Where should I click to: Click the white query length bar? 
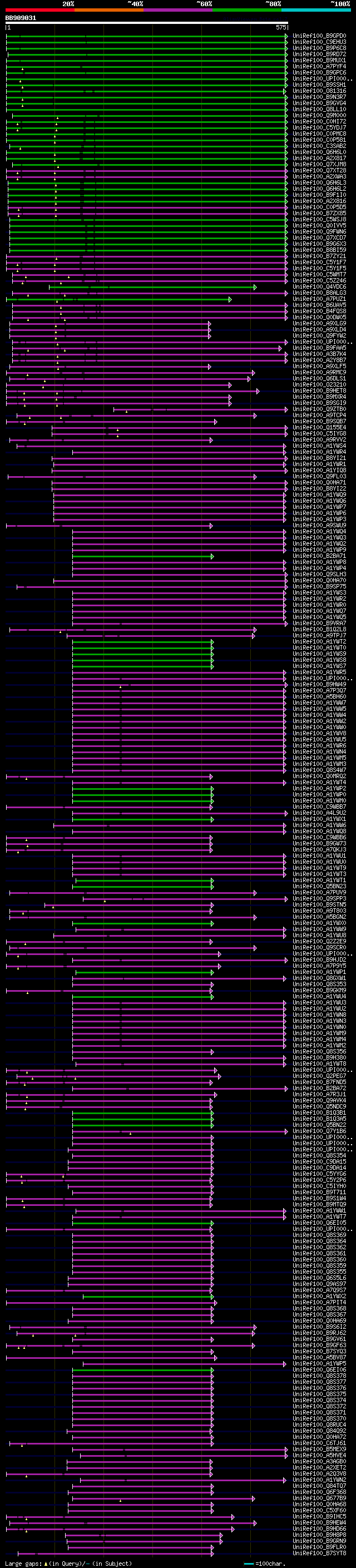pos(147,23)
